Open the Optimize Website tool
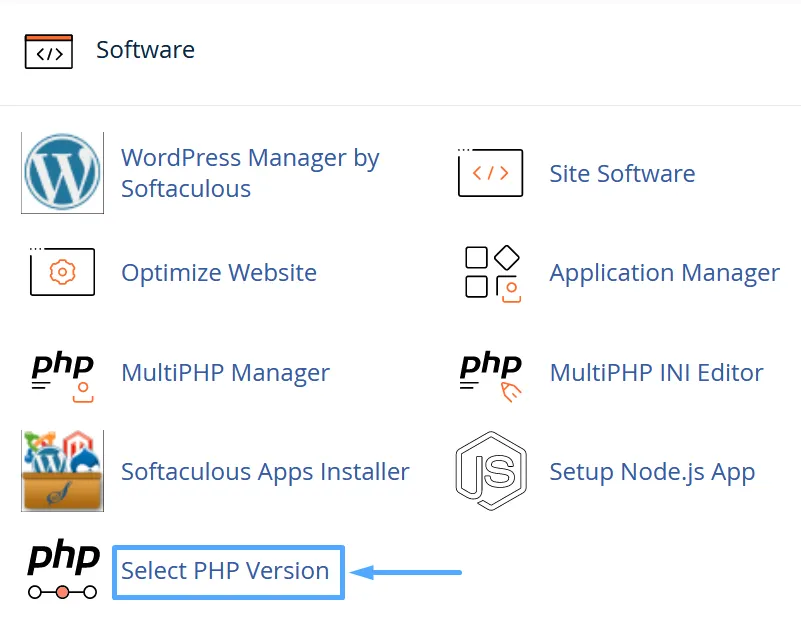801x626 pixels. [x=219, y=272]
